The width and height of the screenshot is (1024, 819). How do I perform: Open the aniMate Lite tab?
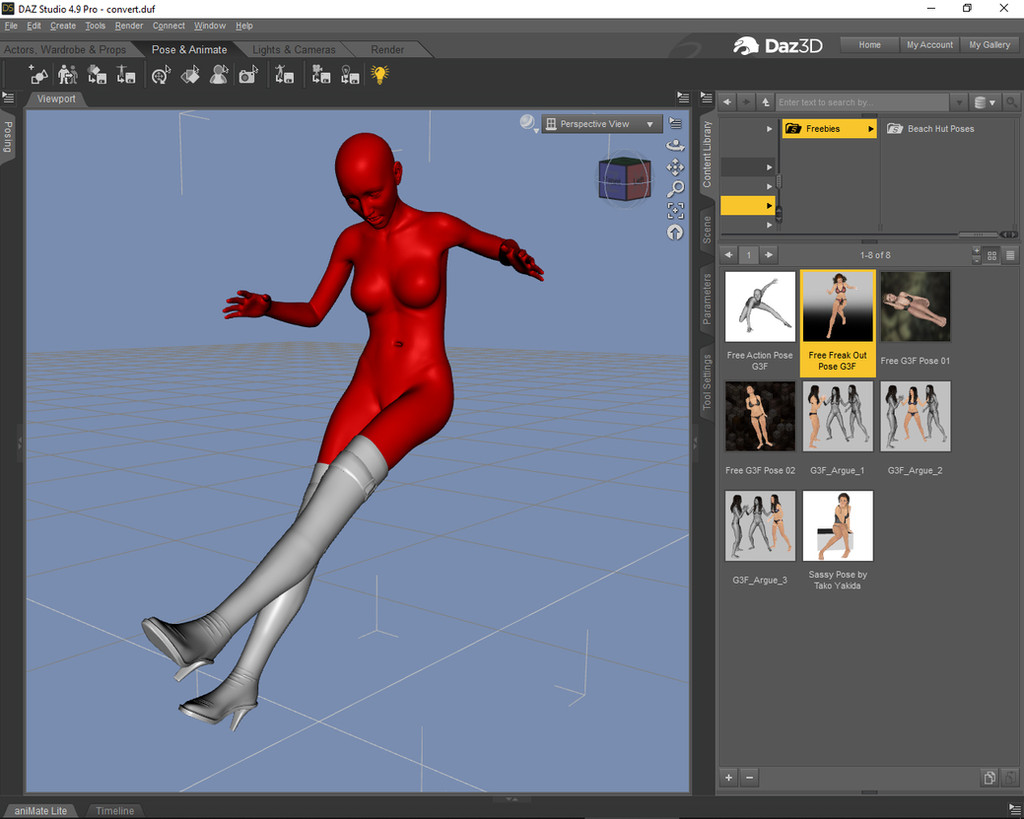(x=40, y=811)
